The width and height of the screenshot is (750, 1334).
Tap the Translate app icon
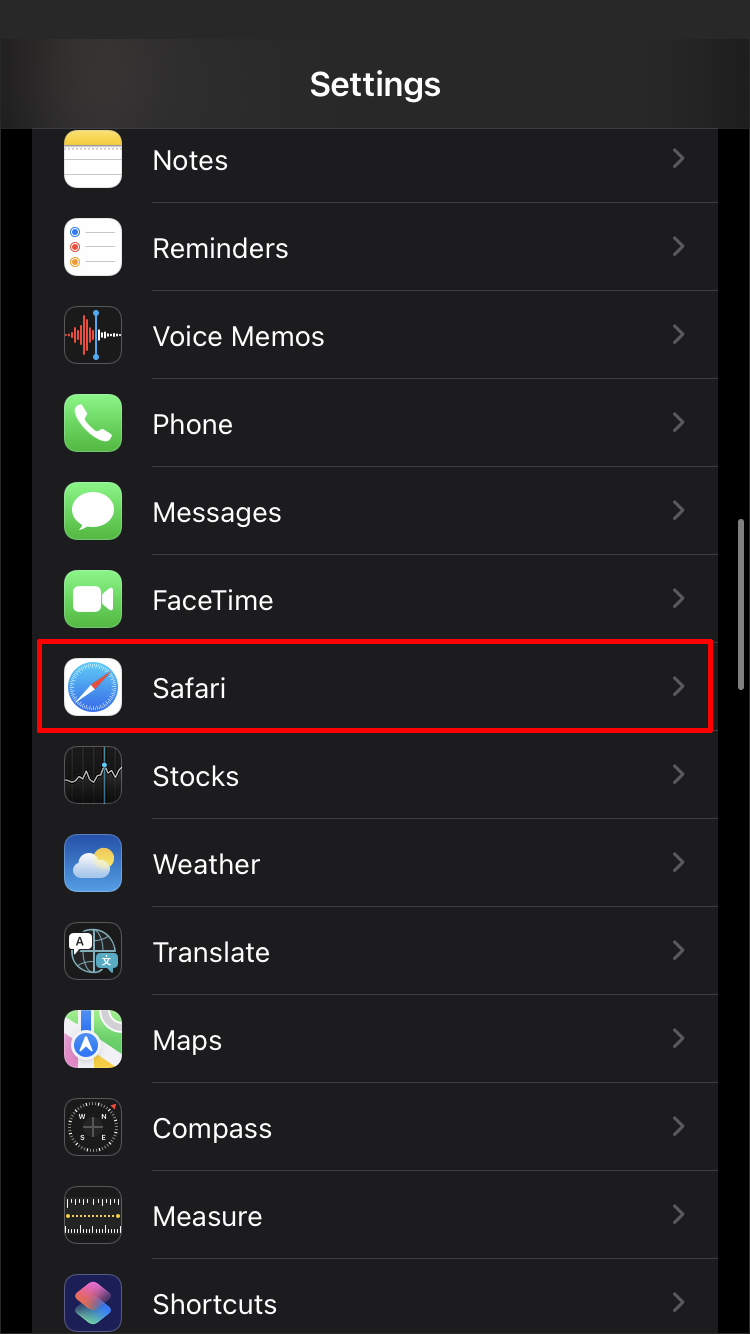click(x=93, y=951)
